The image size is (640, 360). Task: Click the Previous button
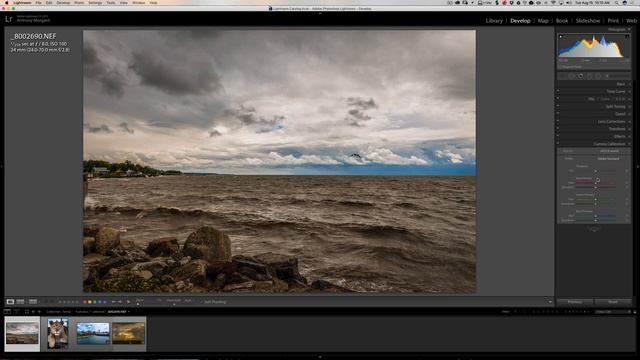coord(575,302)
